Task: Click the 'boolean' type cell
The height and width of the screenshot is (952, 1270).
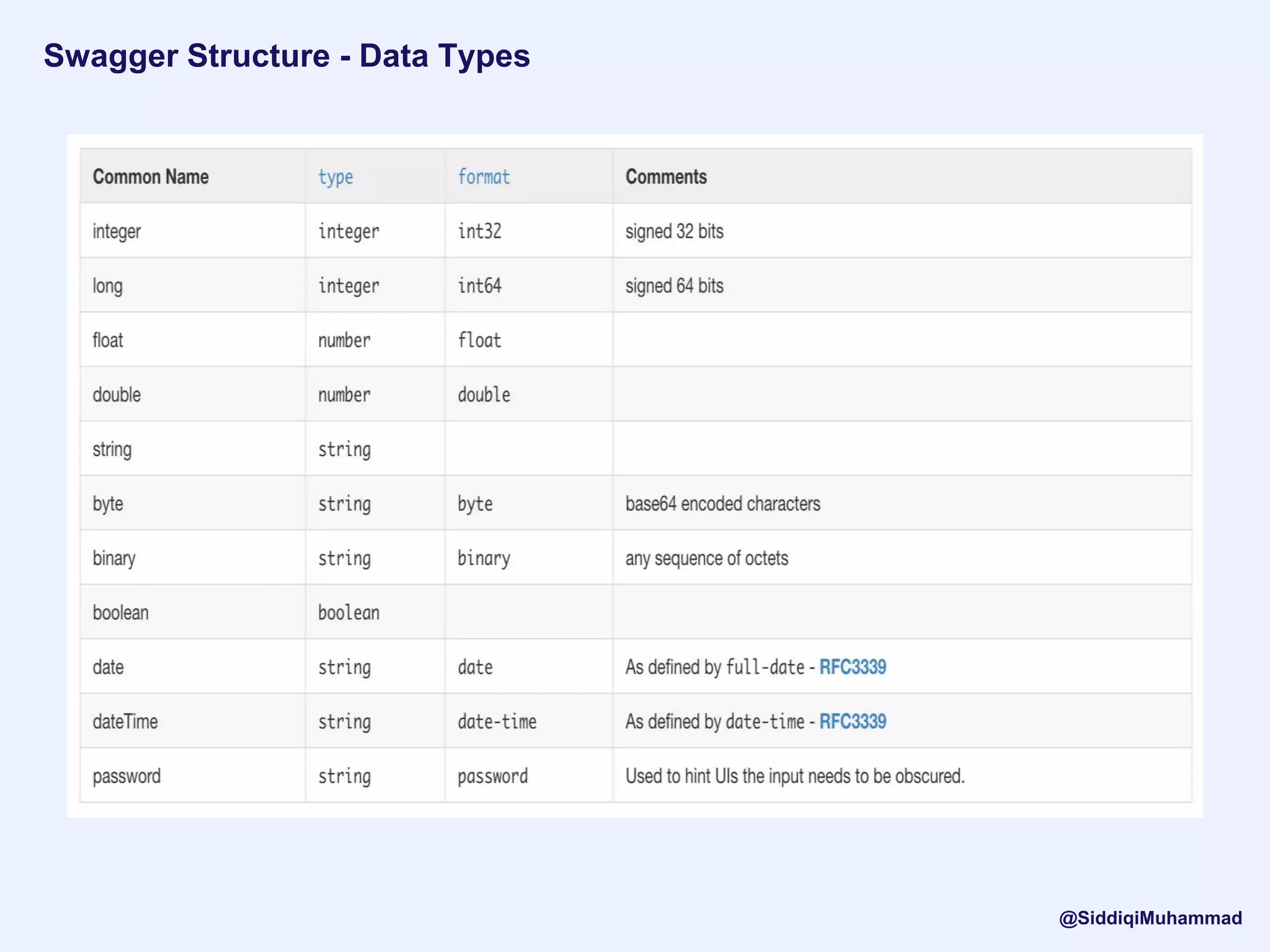Action: click(349, 612)
